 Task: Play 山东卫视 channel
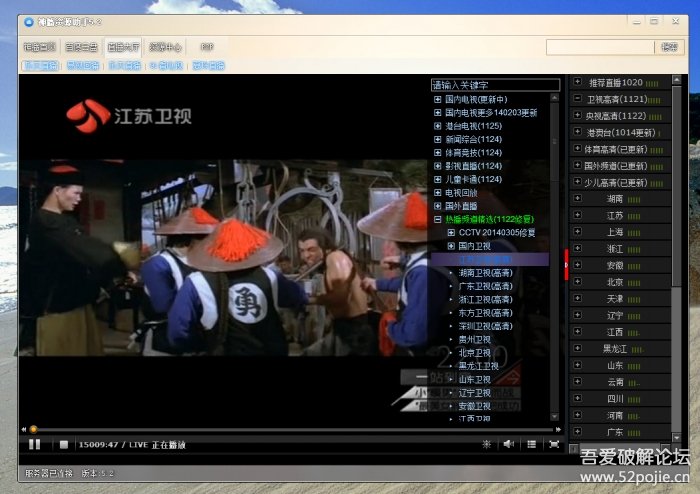[475, 379]
